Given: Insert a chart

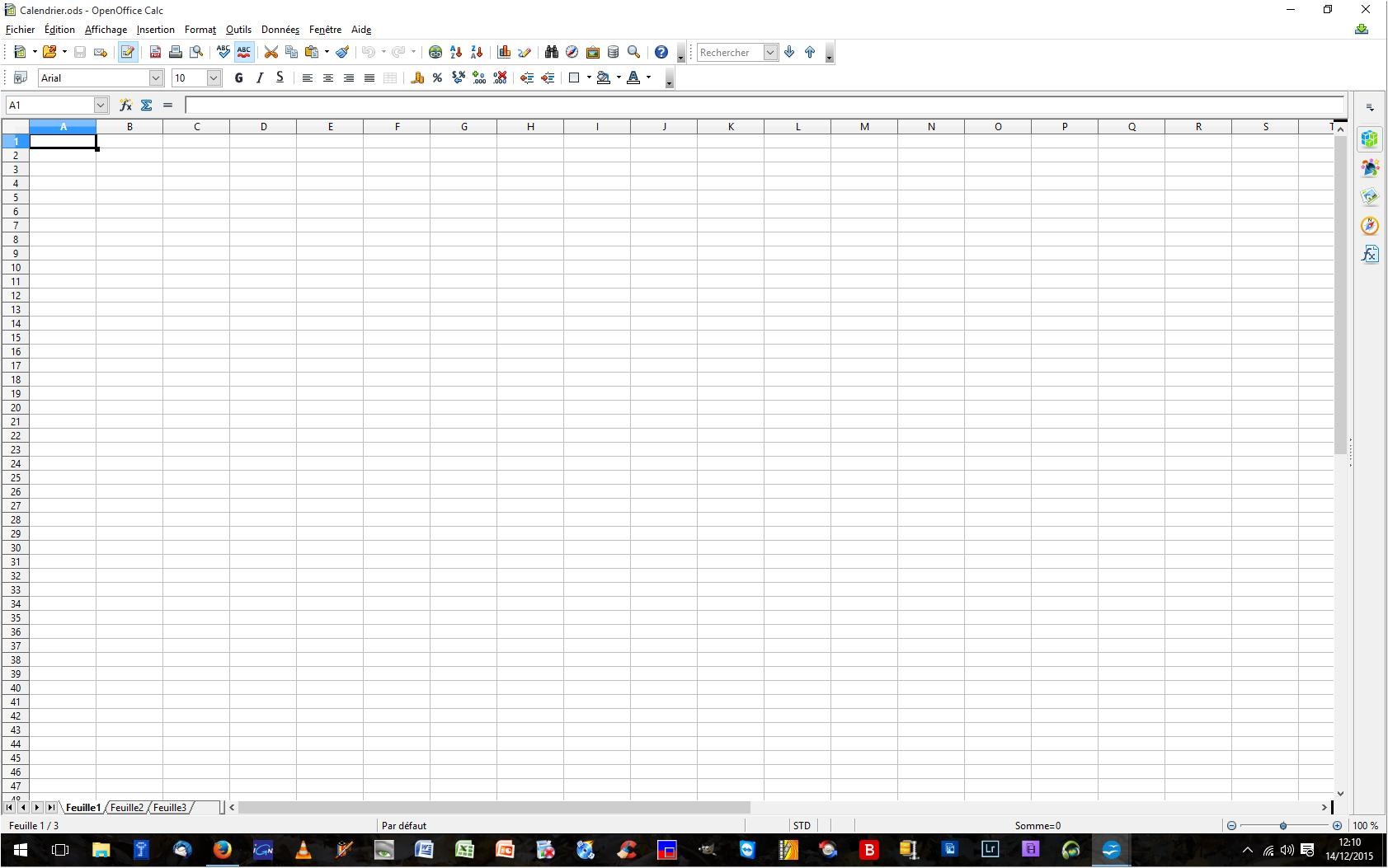Looking at the screenshot, I should click(x=504, y=52).
